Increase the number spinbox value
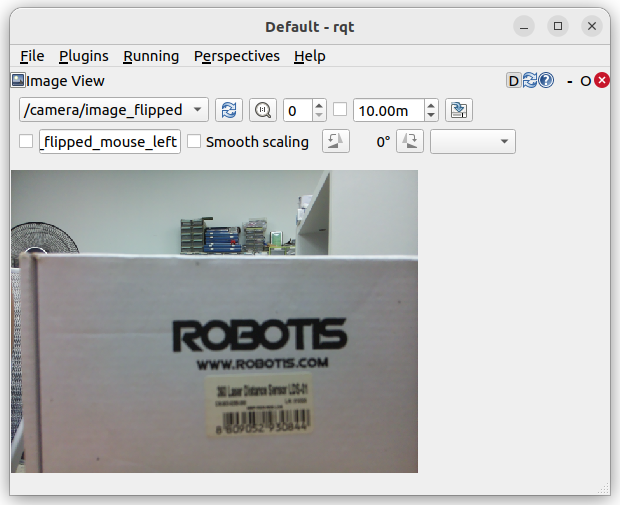Screen dimensions: 620x505 [319, 105]
